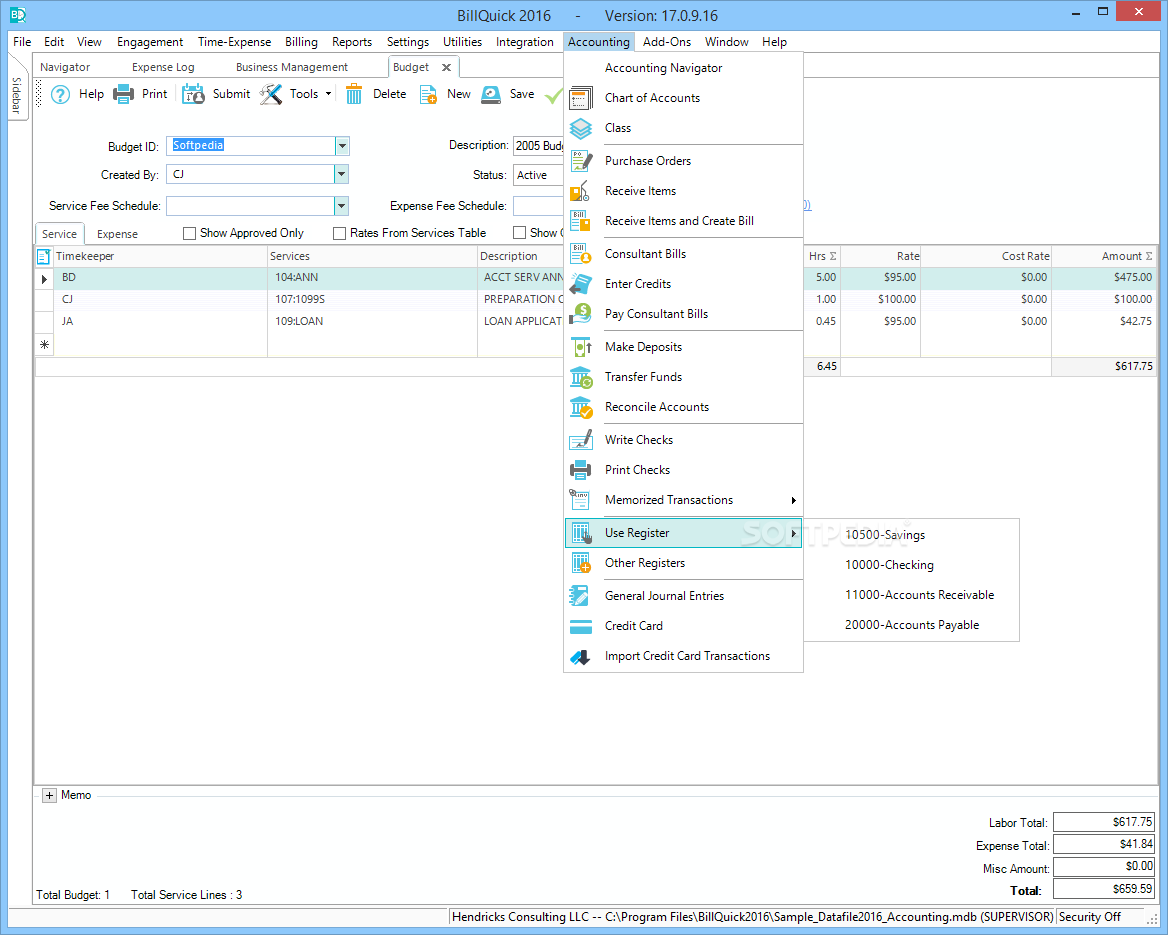This screenshot has width=1168, height=935.
Task: Open the Time-Expense menu
Action: tap(234, 42)
